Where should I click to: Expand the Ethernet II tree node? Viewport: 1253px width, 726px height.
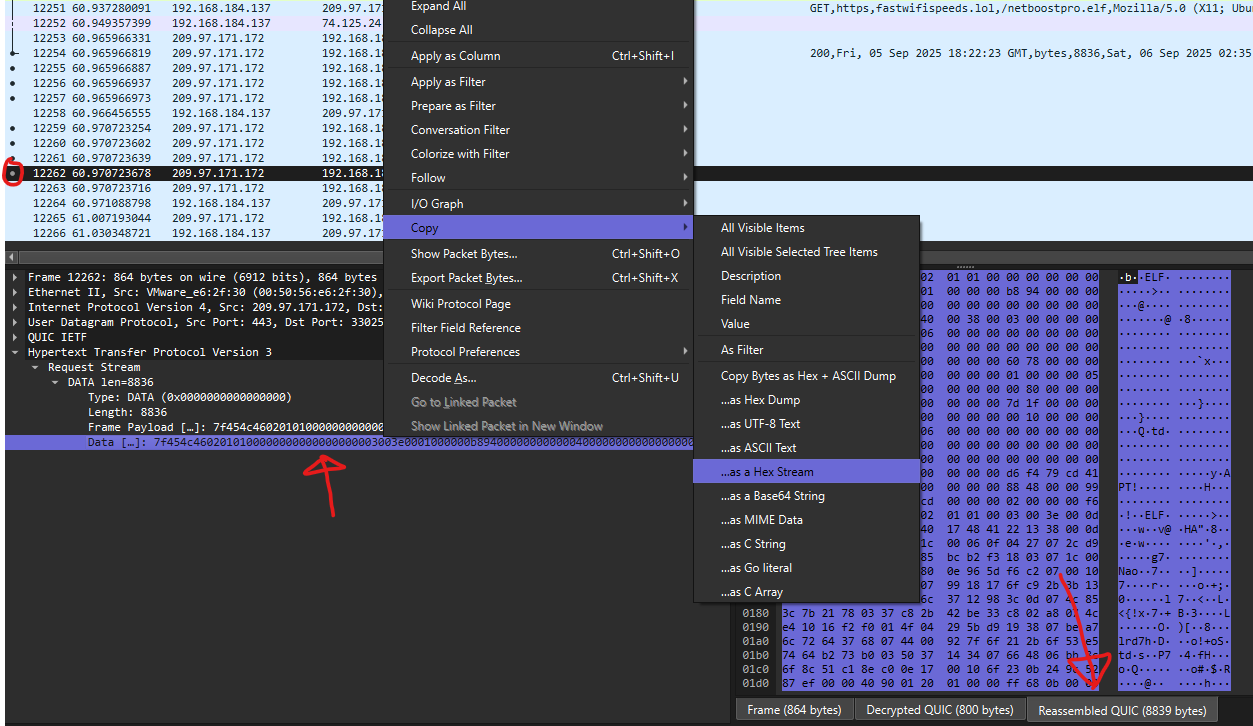coord(14,292)
